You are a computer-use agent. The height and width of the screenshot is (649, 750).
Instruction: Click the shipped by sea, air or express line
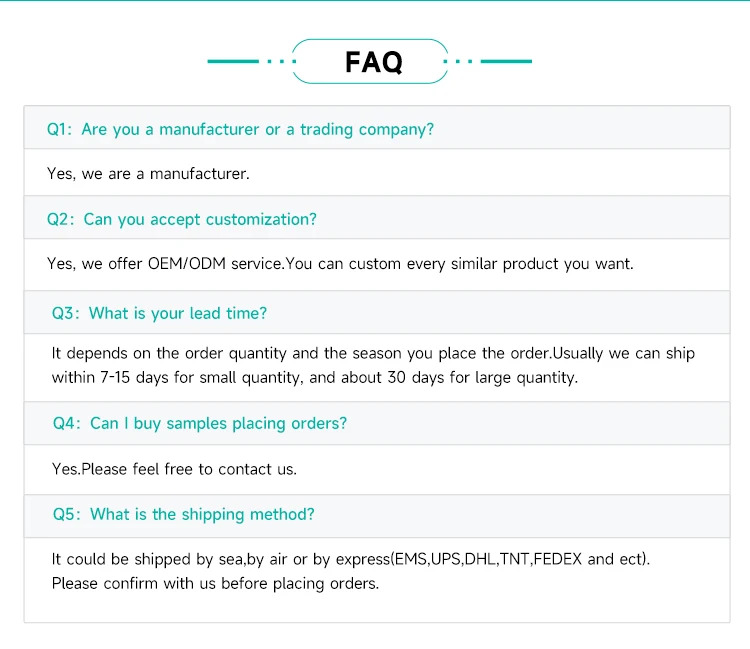coord(350,558)
